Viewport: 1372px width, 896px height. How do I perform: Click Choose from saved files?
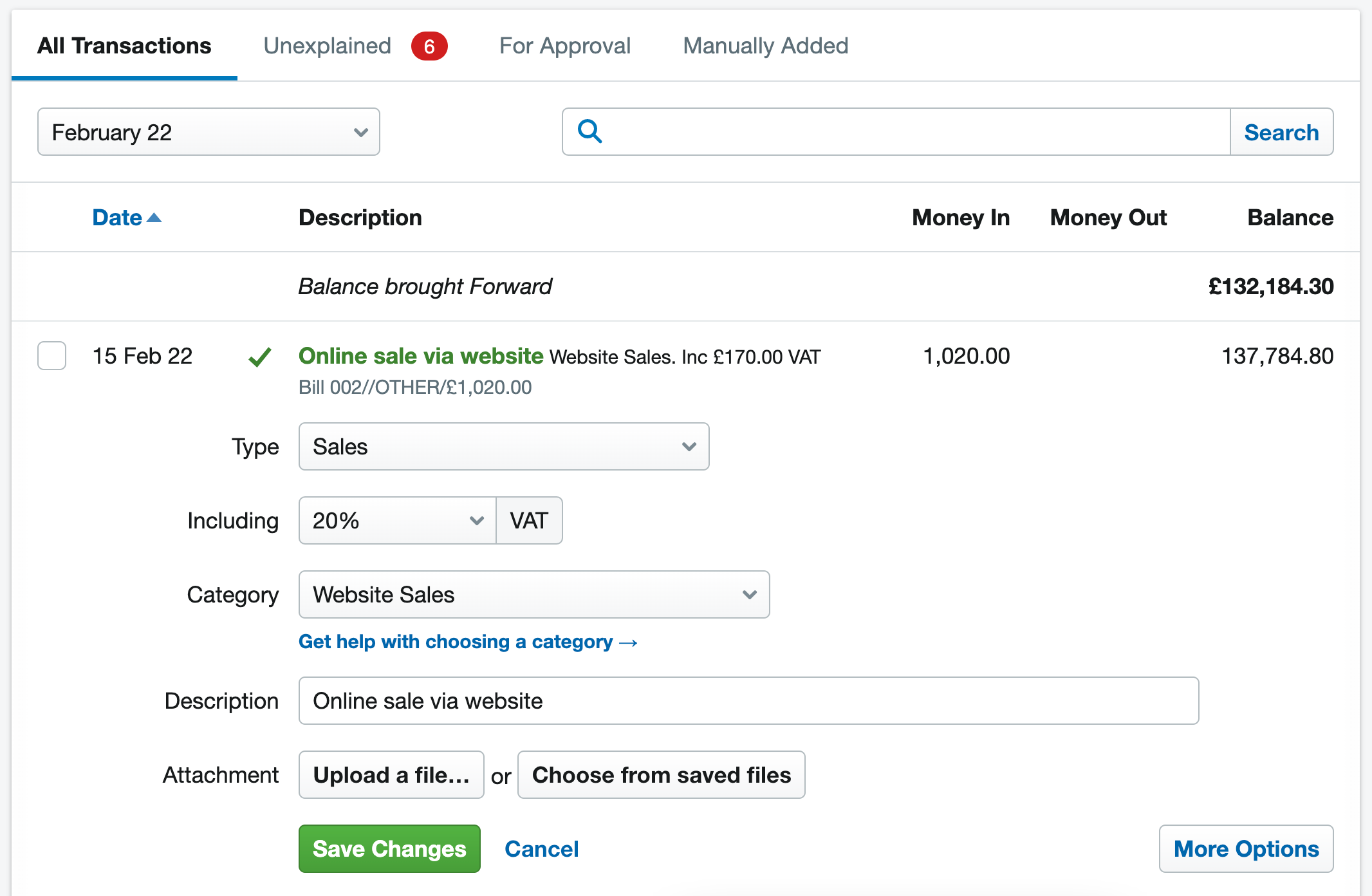[662, 775]
